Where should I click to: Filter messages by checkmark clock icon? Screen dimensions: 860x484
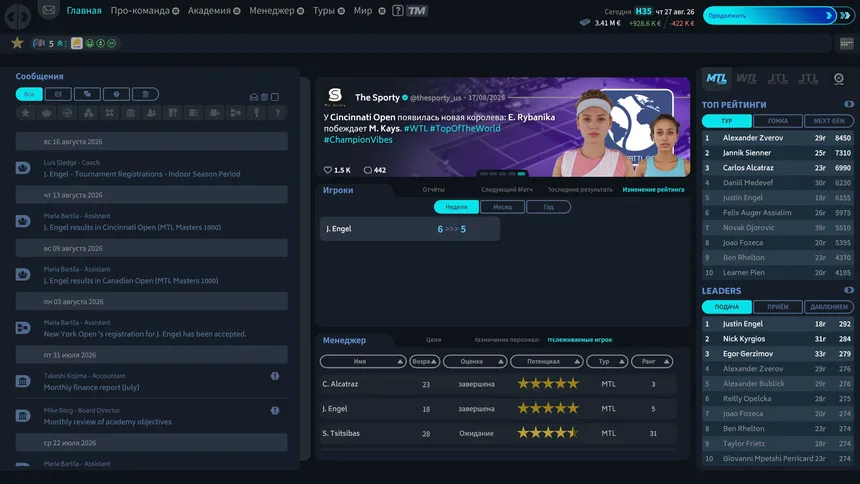[x=67, y=112]
